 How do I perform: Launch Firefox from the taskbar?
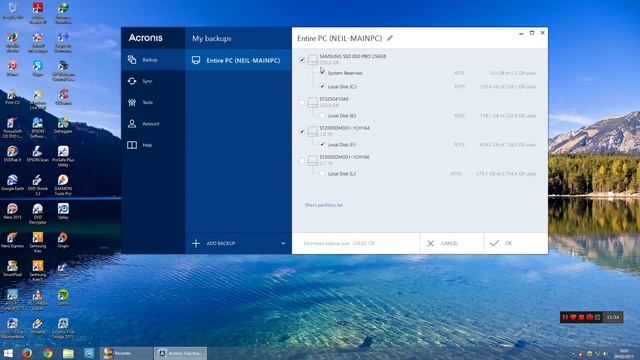pyautogui.click(x=27, y=353)
